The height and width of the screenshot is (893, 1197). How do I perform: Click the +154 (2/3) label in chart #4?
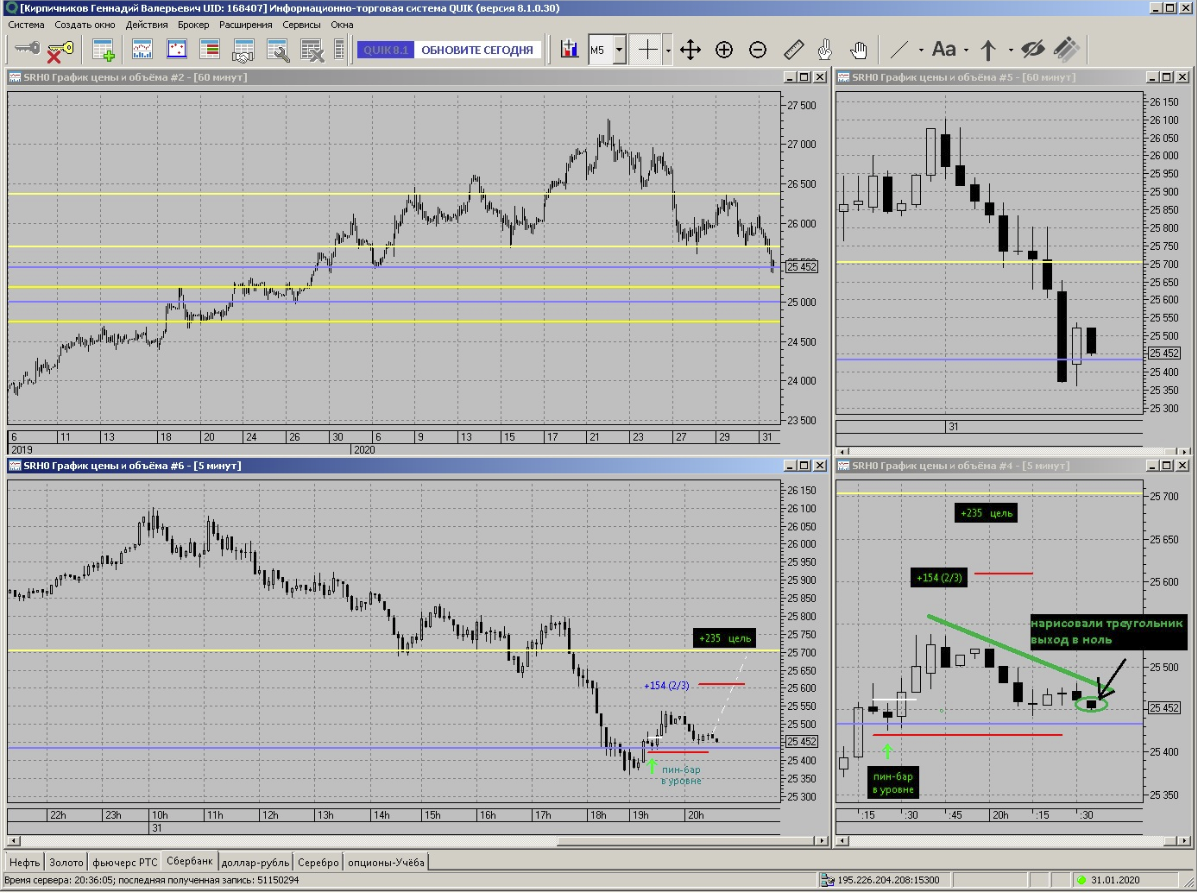click(939, 578)
